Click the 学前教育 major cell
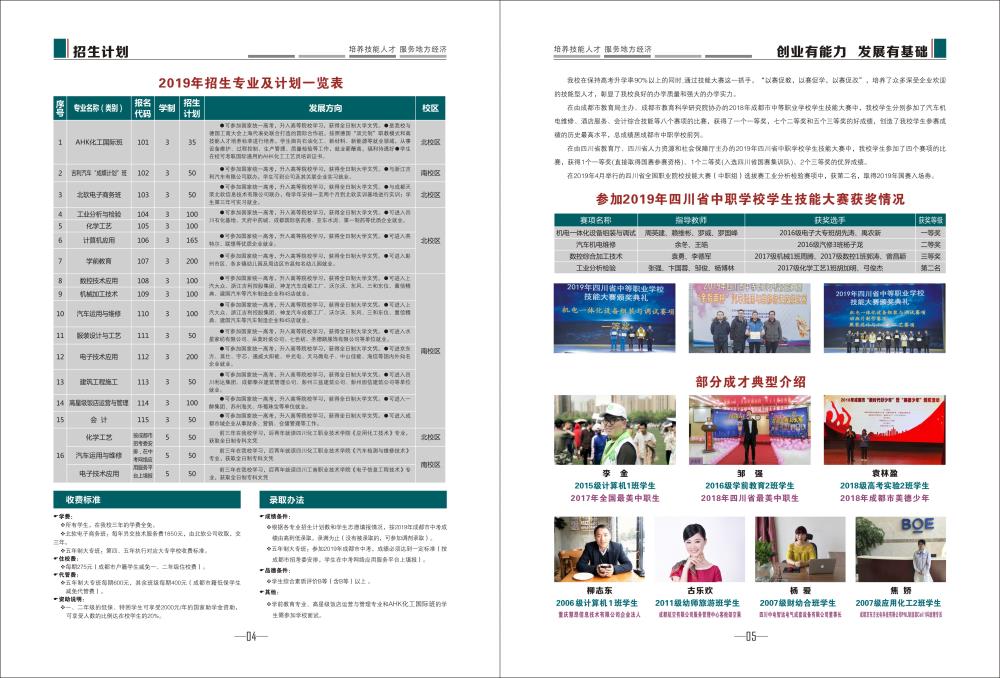The height and width of the screenshot is (678, 1000). click(x=99, y=260)
